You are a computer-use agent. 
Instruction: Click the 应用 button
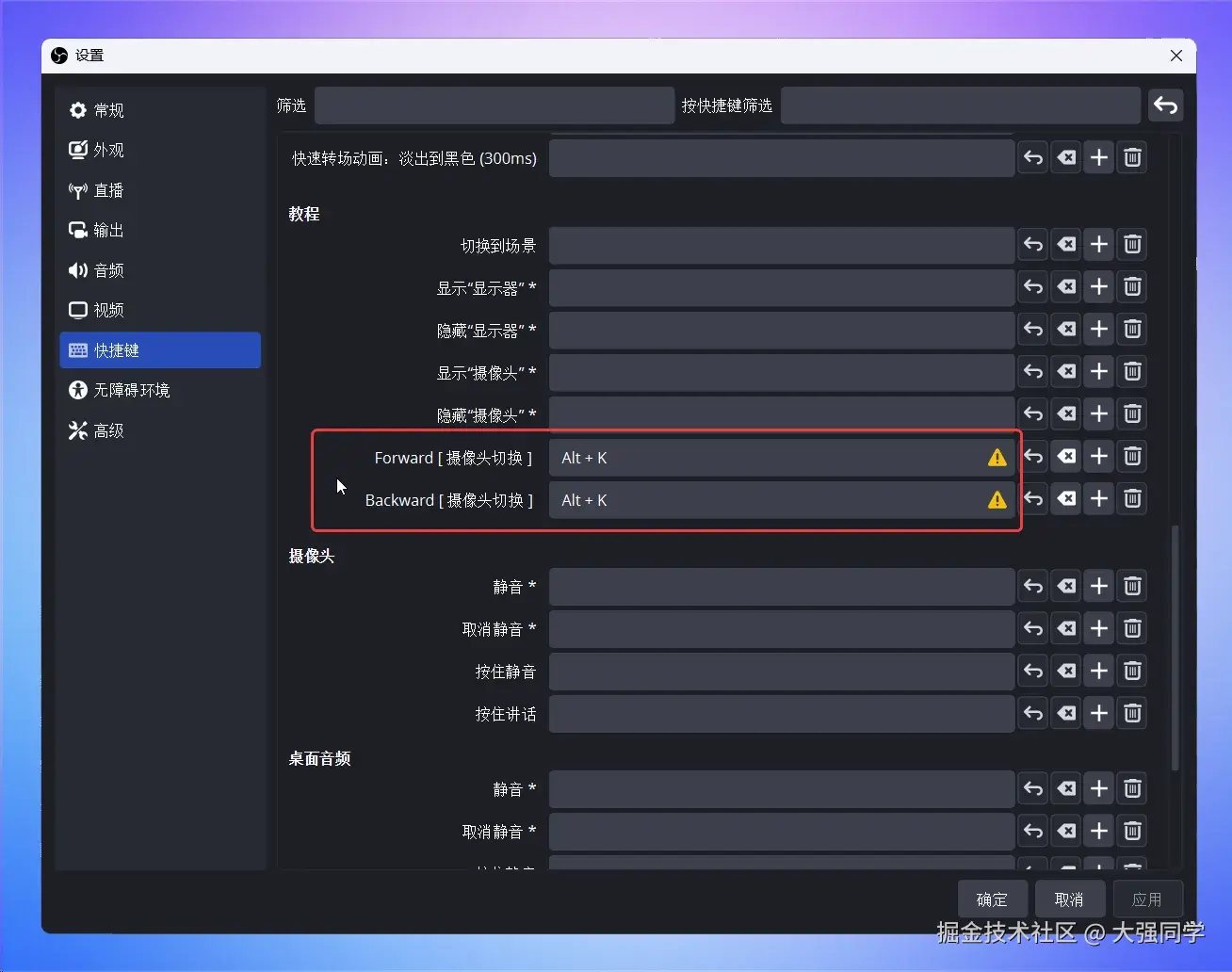1148,899
